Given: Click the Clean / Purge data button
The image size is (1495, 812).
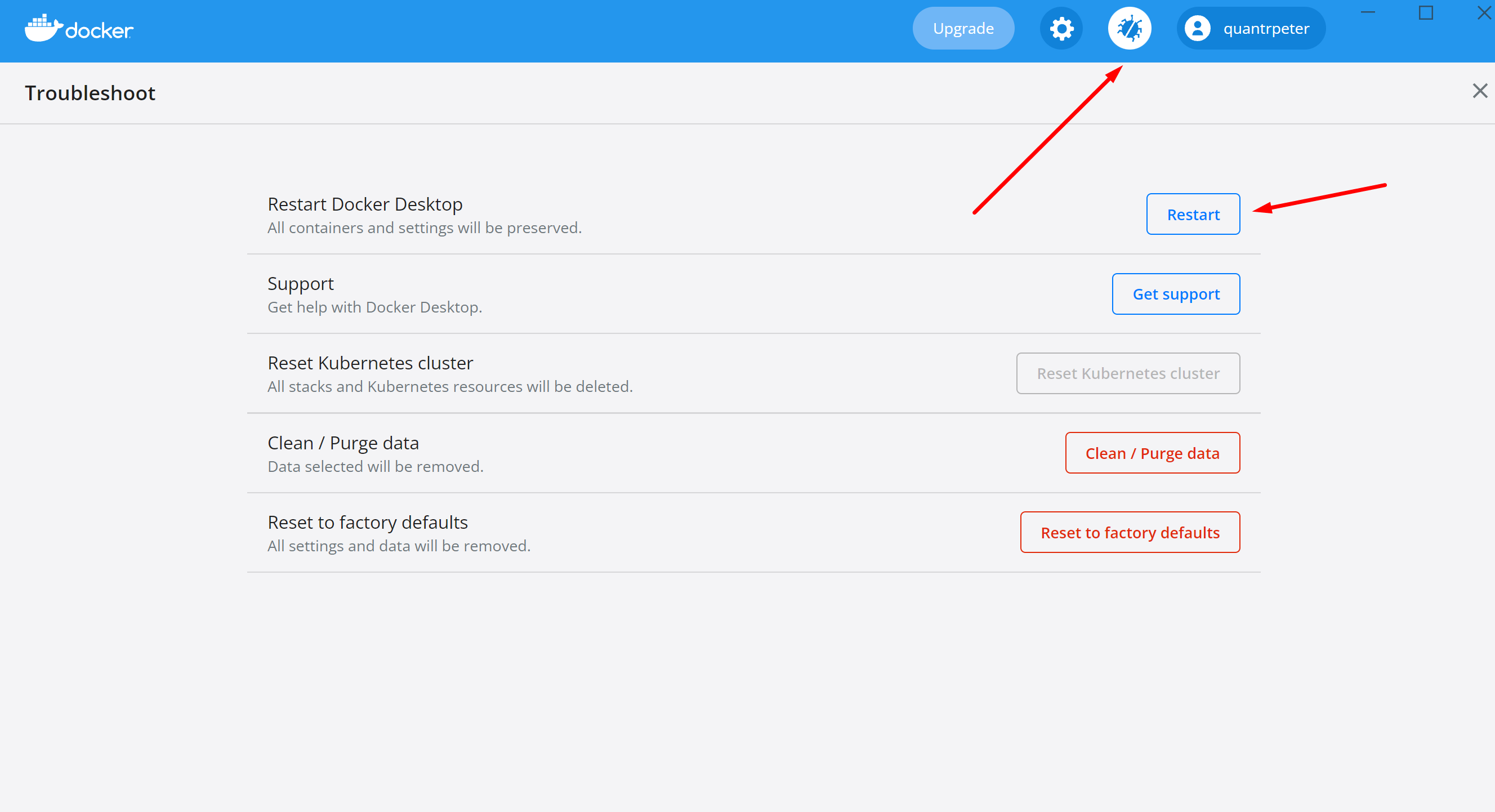Looking at the screenshot, I should point(1153,453).
